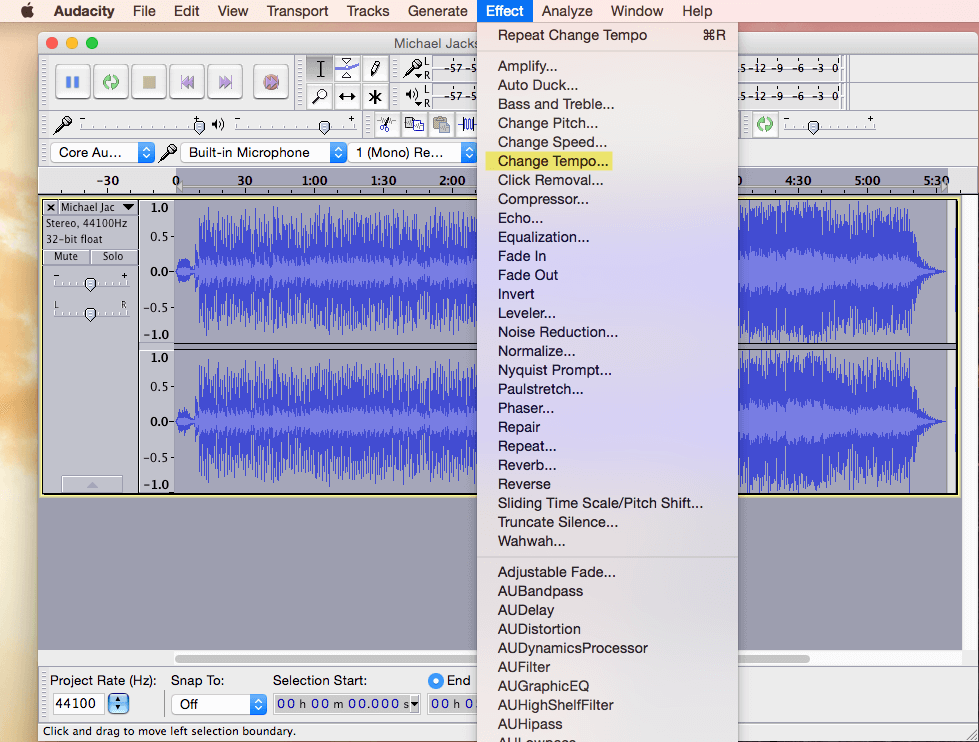Click the Noise Reduction effect entry

point(558,332)
